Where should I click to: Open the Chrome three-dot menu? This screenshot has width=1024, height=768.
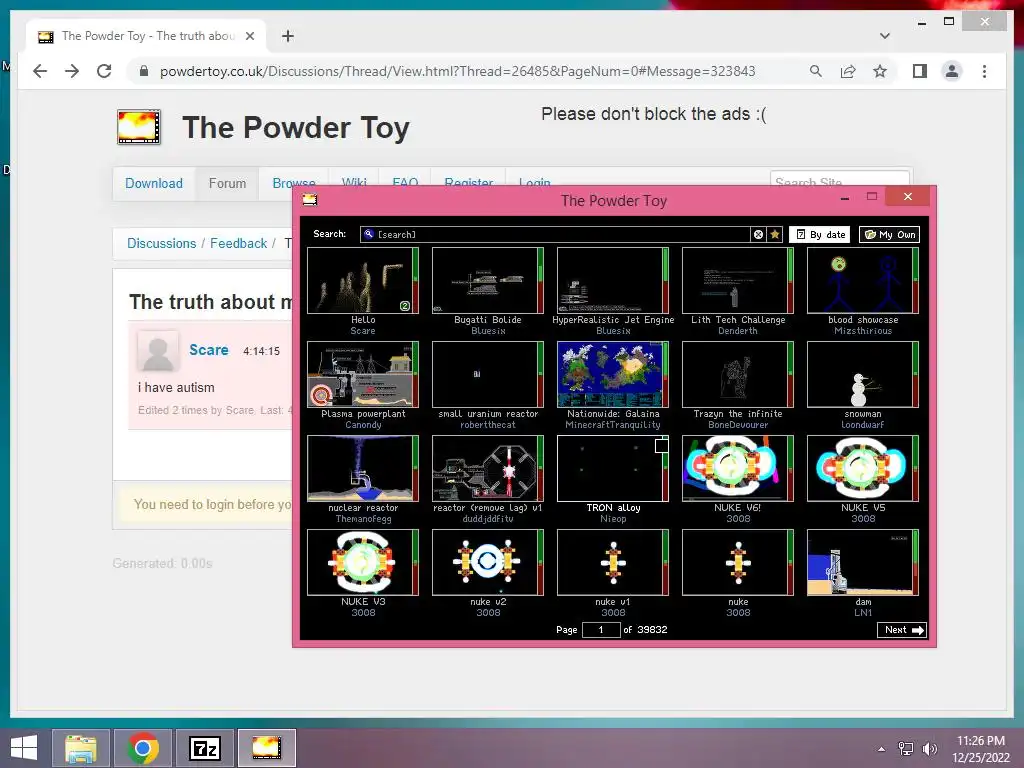(x=984, y=71)
